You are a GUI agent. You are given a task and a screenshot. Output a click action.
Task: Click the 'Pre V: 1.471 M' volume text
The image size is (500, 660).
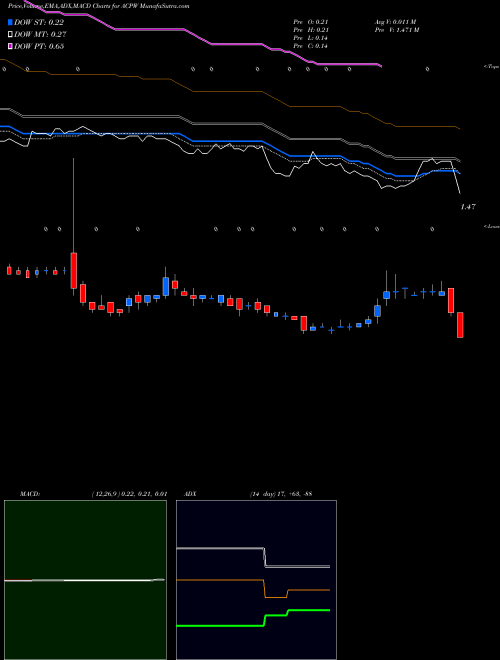(397, 30)
